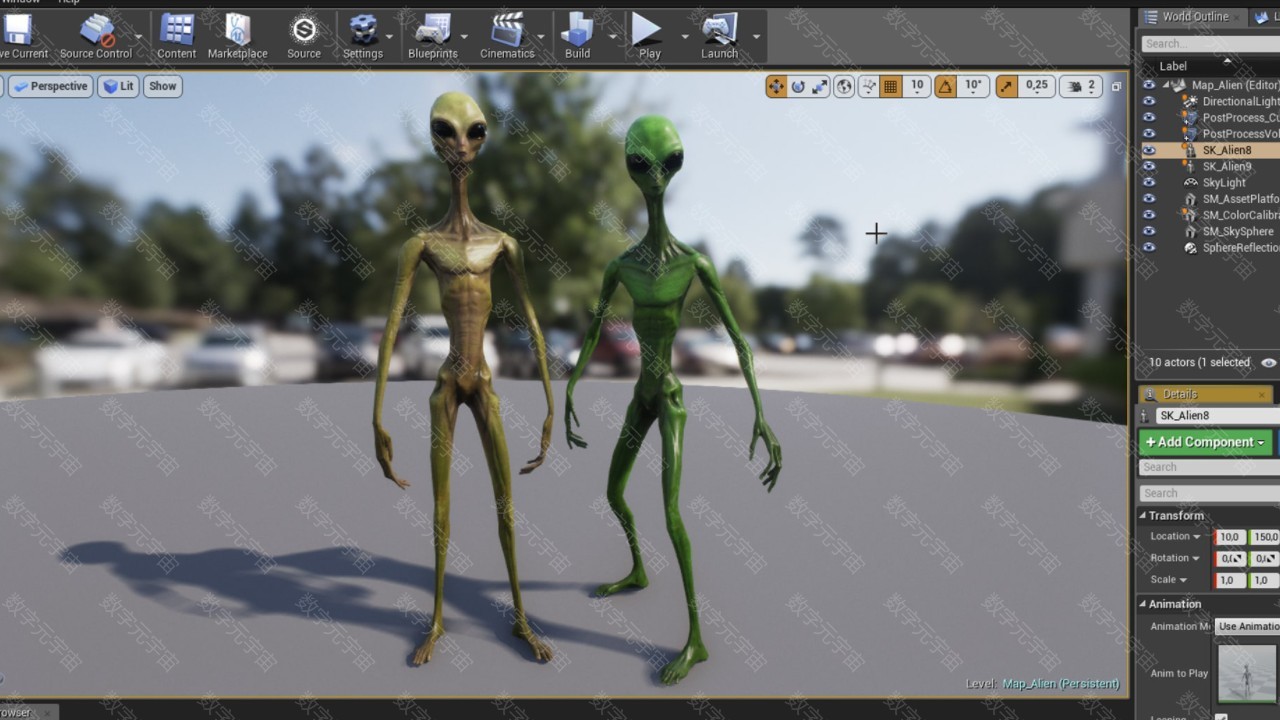Open editor Settings
The height and width of the screenshot is (720, 1280).
coord(362,36)
